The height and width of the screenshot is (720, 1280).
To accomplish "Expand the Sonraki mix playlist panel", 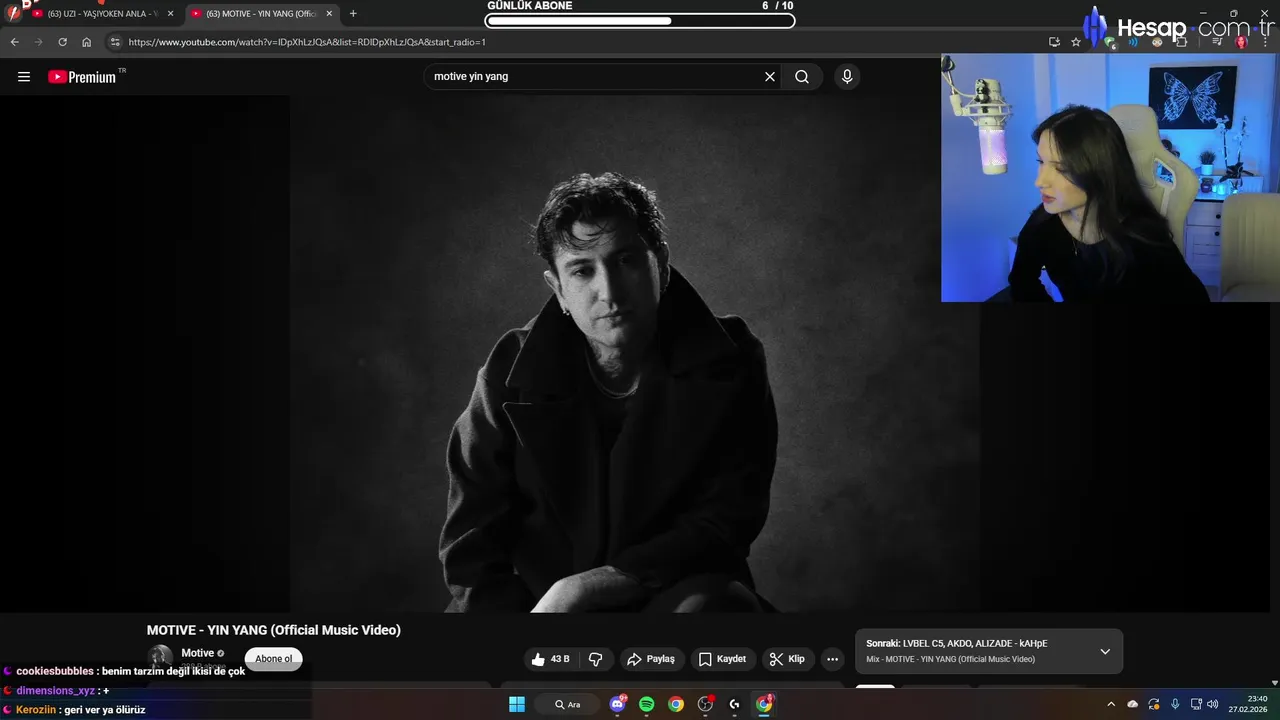I will [1105, 651].
